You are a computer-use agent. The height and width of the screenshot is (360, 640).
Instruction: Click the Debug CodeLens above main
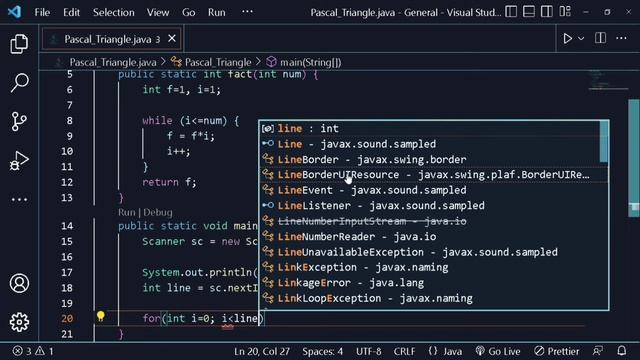click(158, 212)
